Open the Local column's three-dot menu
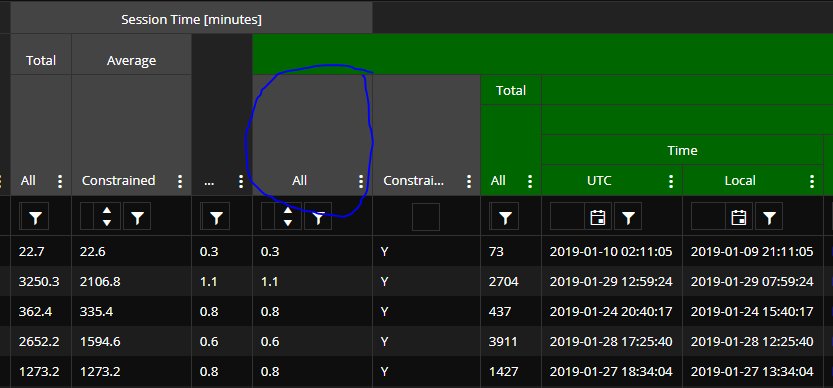 point(812,181)
